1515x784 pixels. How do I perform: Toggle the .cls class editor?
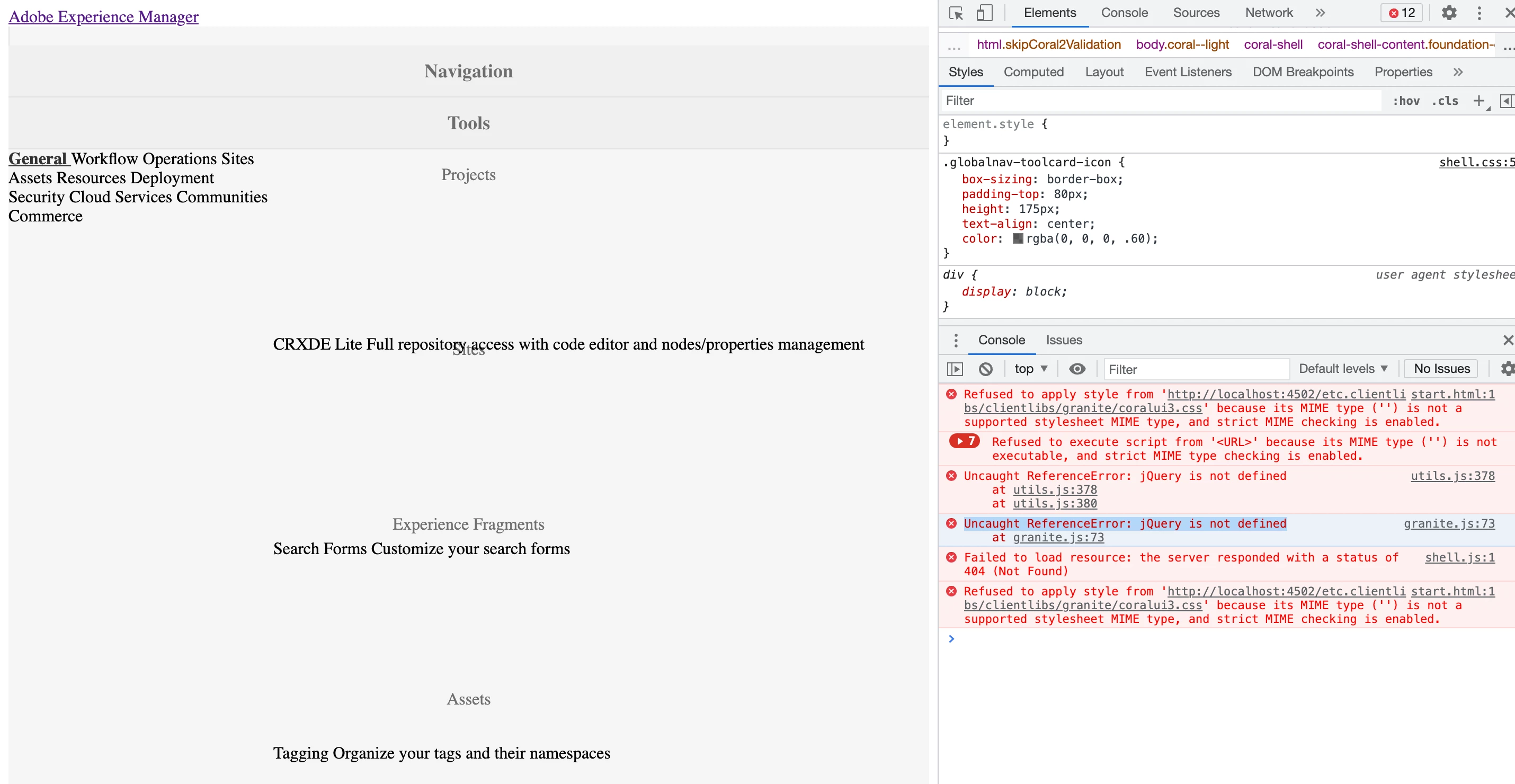[1445, 101]
